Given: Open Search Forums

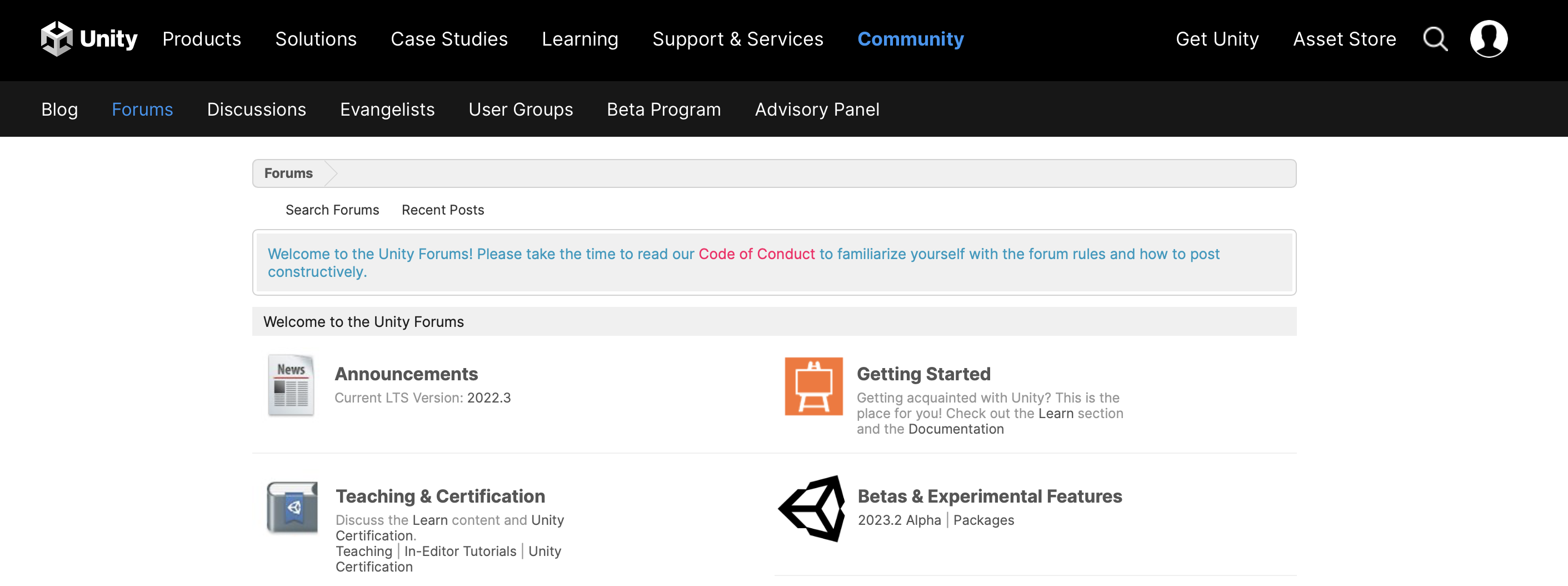Looking at the screenshot, I should coord(332,210).
